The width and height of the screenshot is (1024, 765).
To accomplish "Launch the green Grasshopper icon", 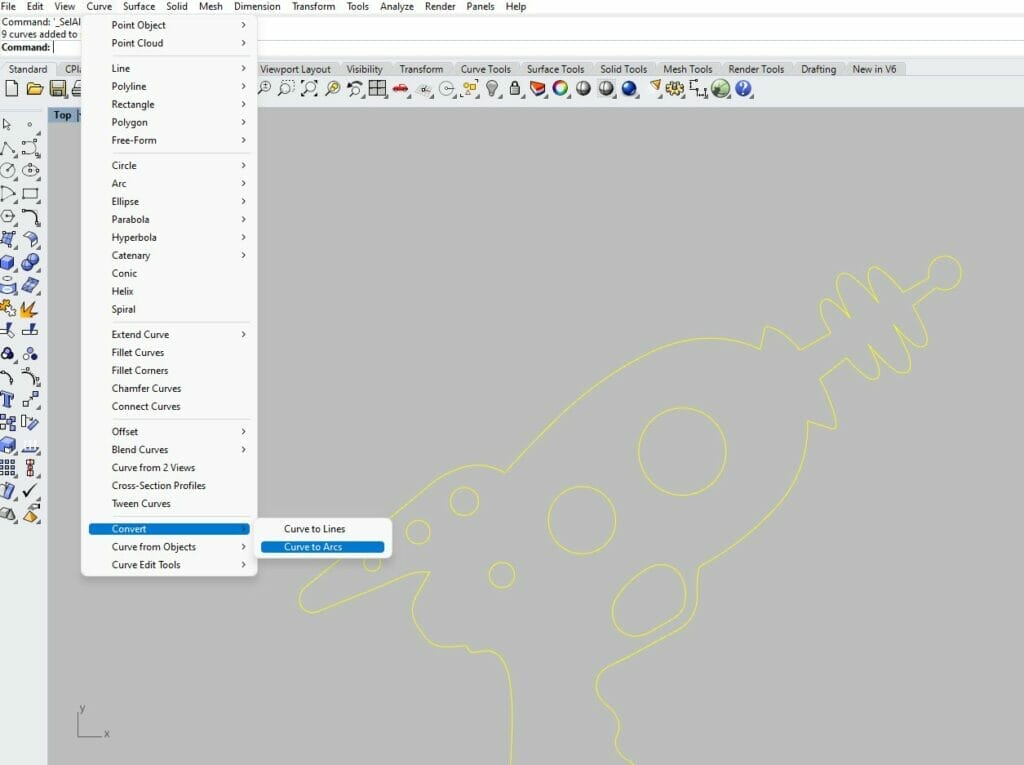I will [720, 88].
